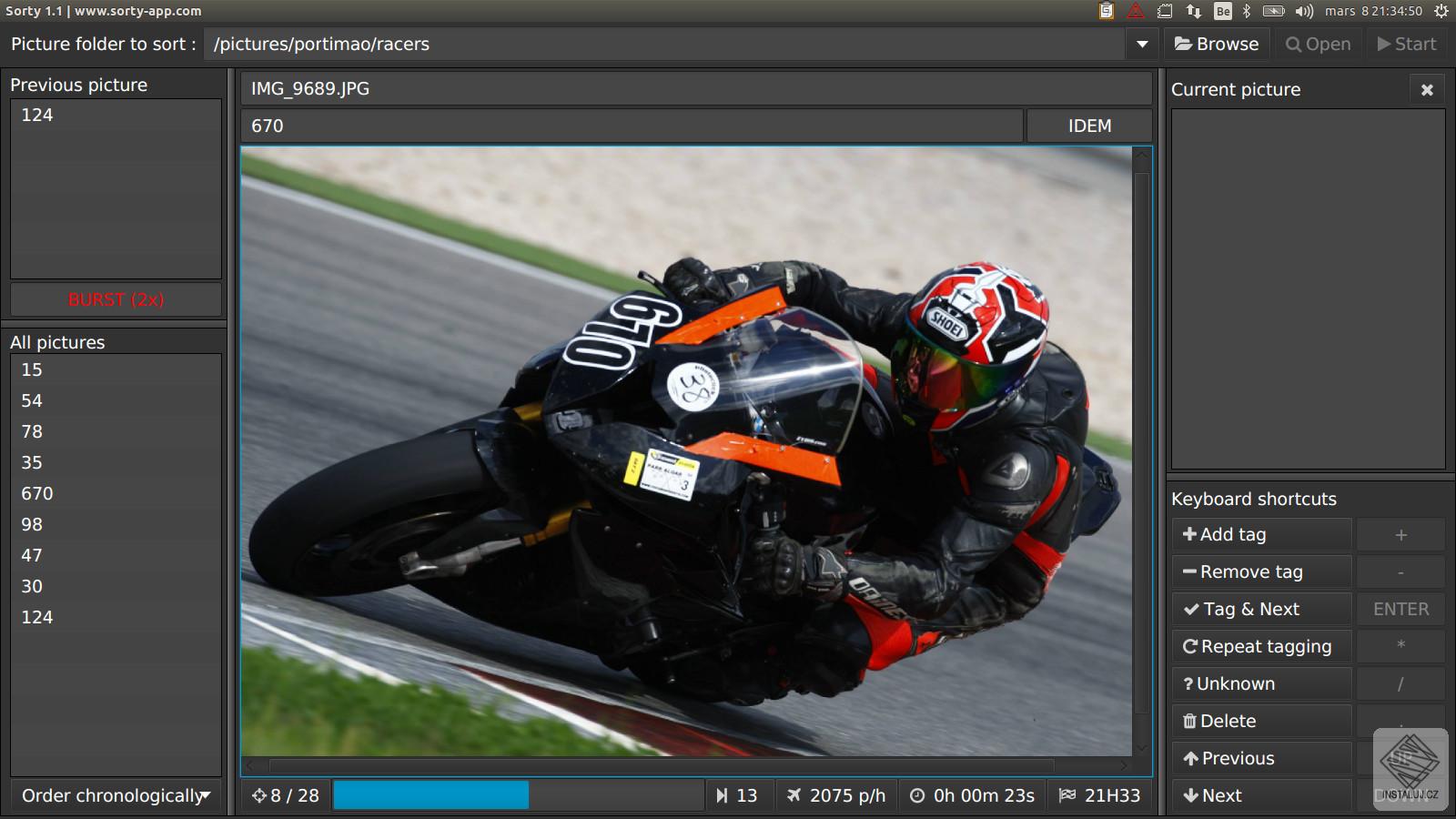1456x819 pixels.
Task: Select tag 124 in All pictures list
Action: click(116, 617)
